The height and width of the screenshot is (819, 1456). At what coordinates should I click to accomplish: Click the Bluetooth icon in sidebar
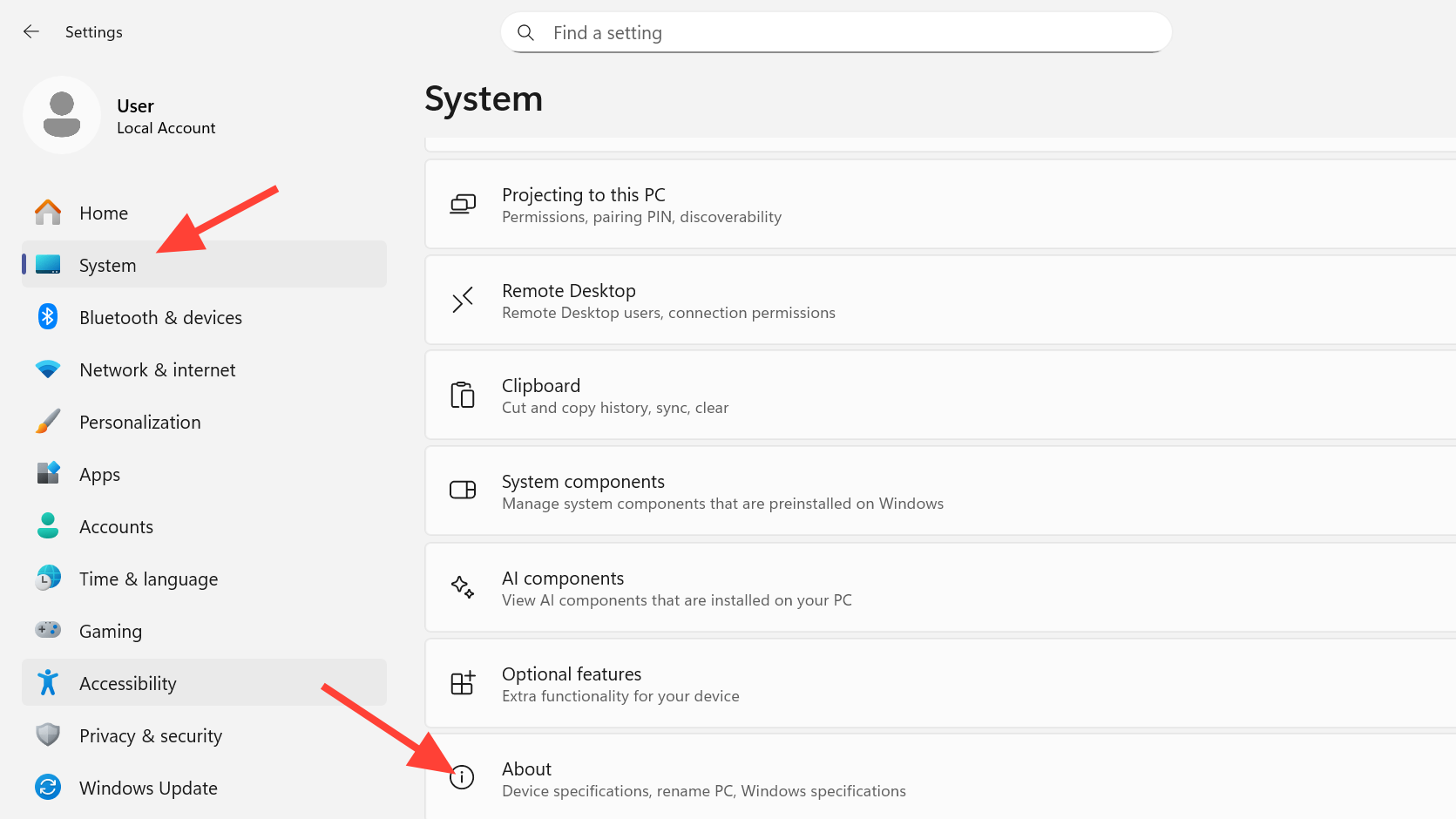[48, 317]
